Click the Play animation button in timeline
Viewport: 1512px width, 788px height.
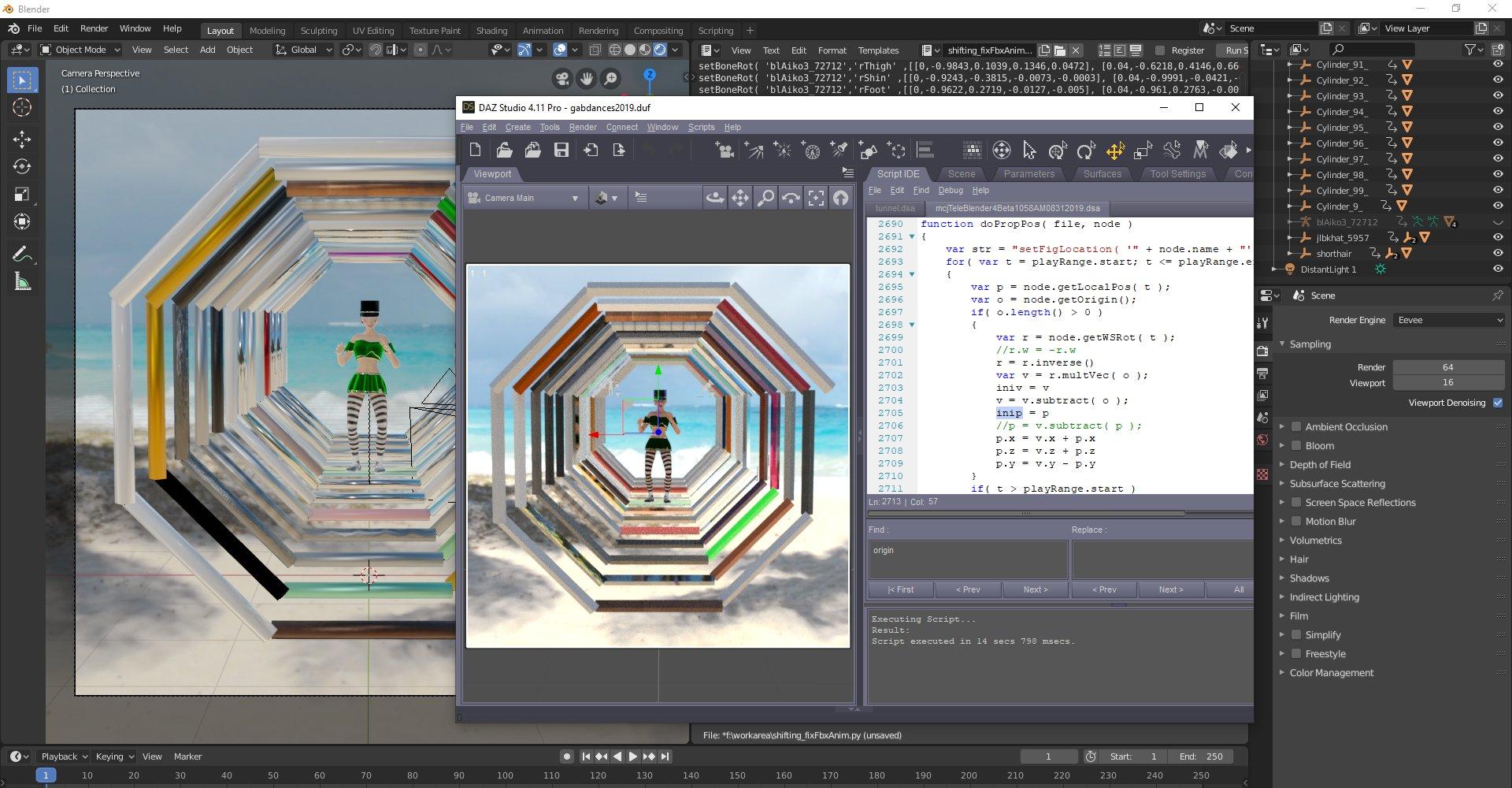632,756
